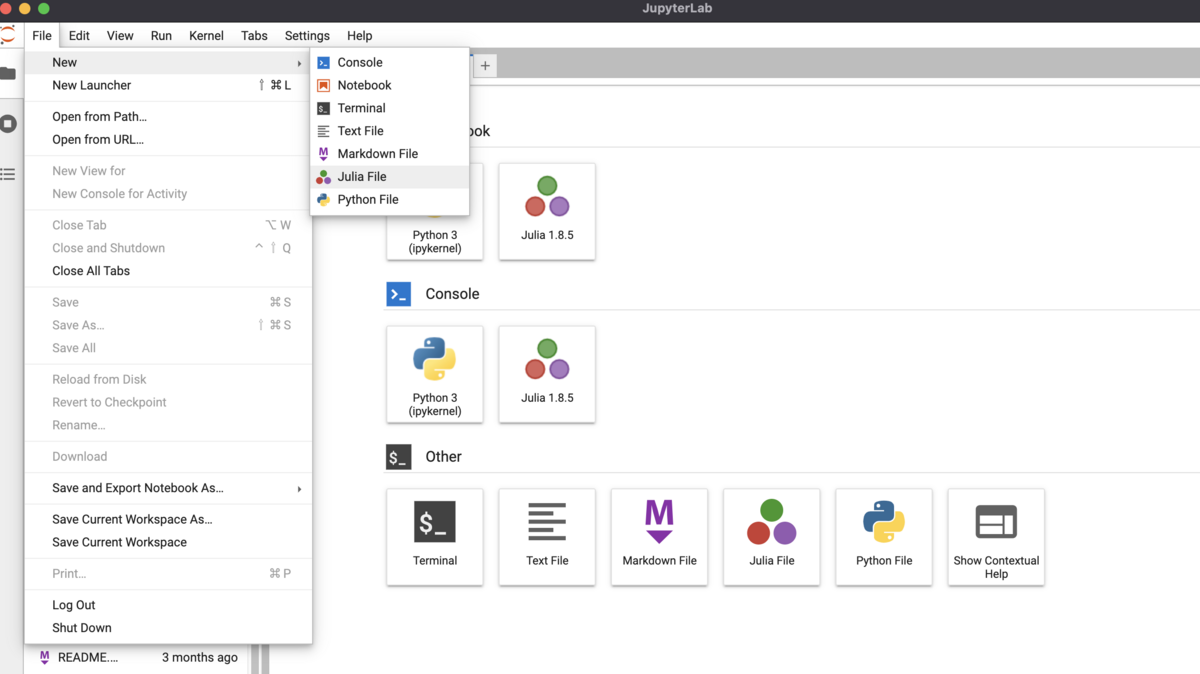Image resolution: width=1200 pixels, height=674 pixels.
Task: Click the Julia File icon in submenu
Action: (323, 177)
